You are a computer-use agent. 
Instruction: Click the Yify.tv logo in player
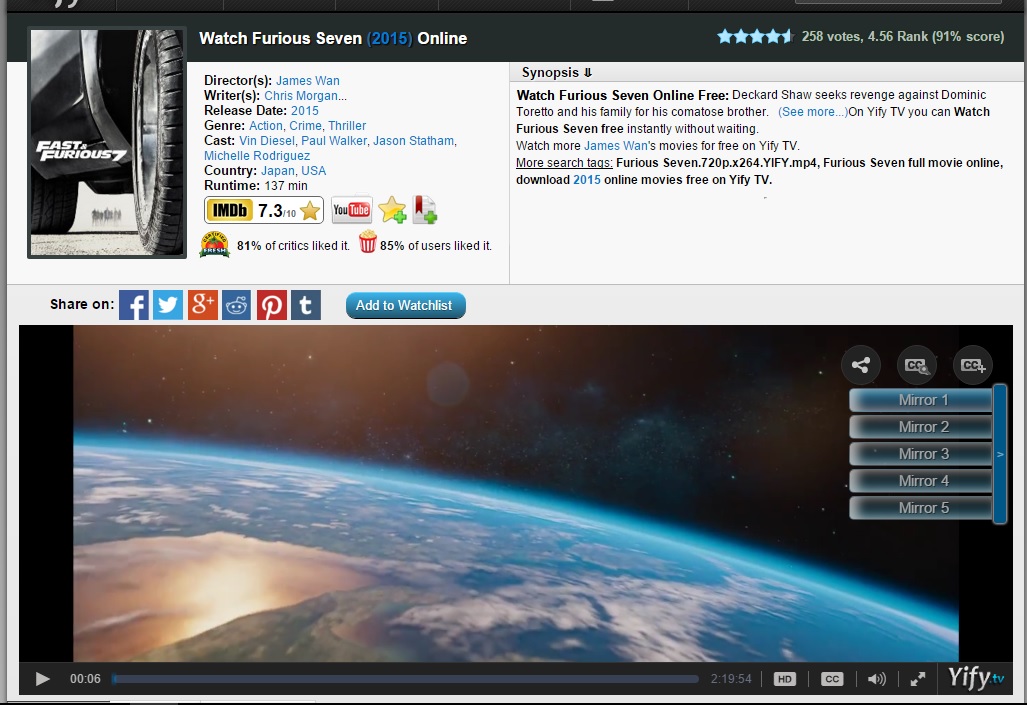pyautogui.click(x=976, y=677)
